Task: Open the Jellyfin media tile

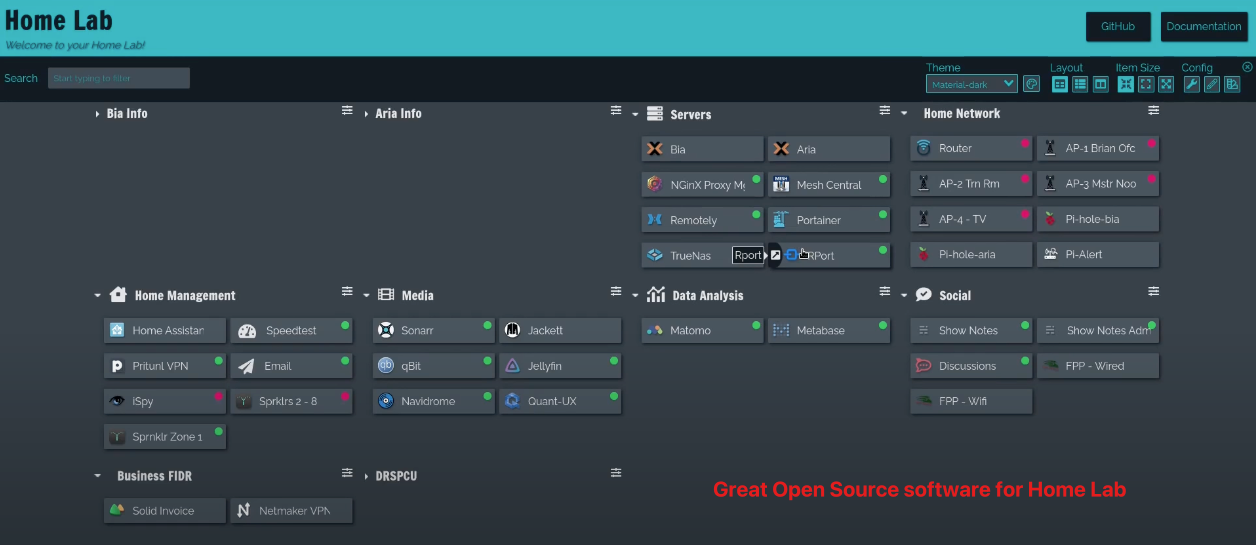Action: [x=559, y=366]
